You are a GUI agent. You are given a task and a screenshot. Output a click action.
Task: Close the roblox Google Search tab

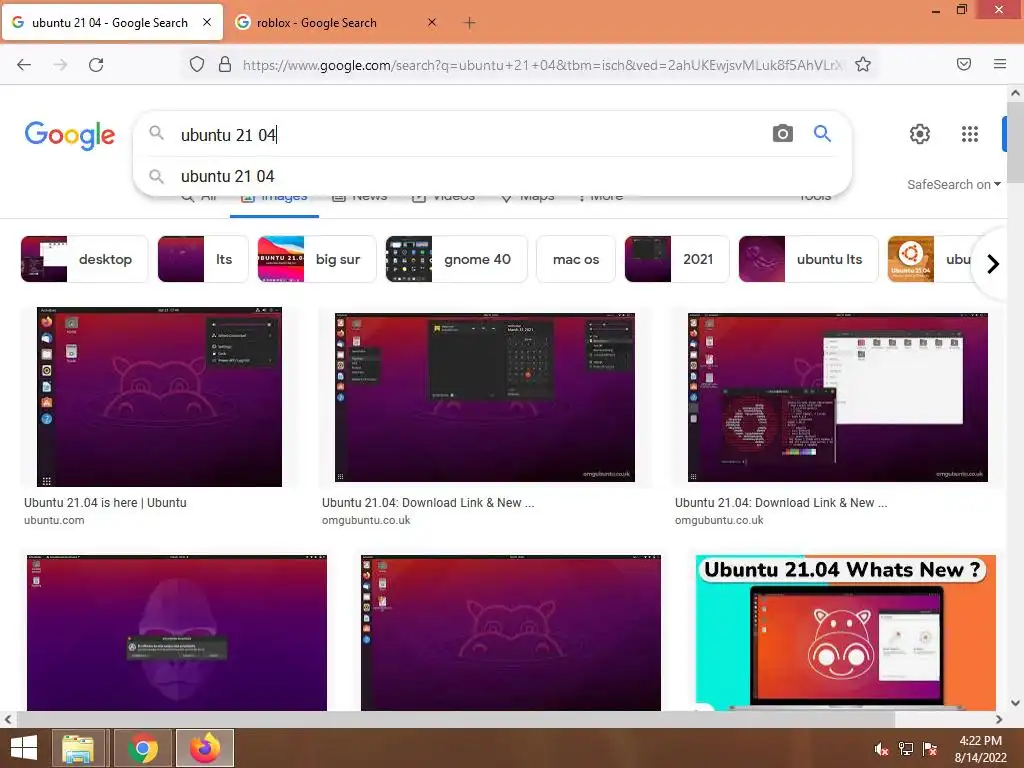pyautogui.click(x=432, y=22)
